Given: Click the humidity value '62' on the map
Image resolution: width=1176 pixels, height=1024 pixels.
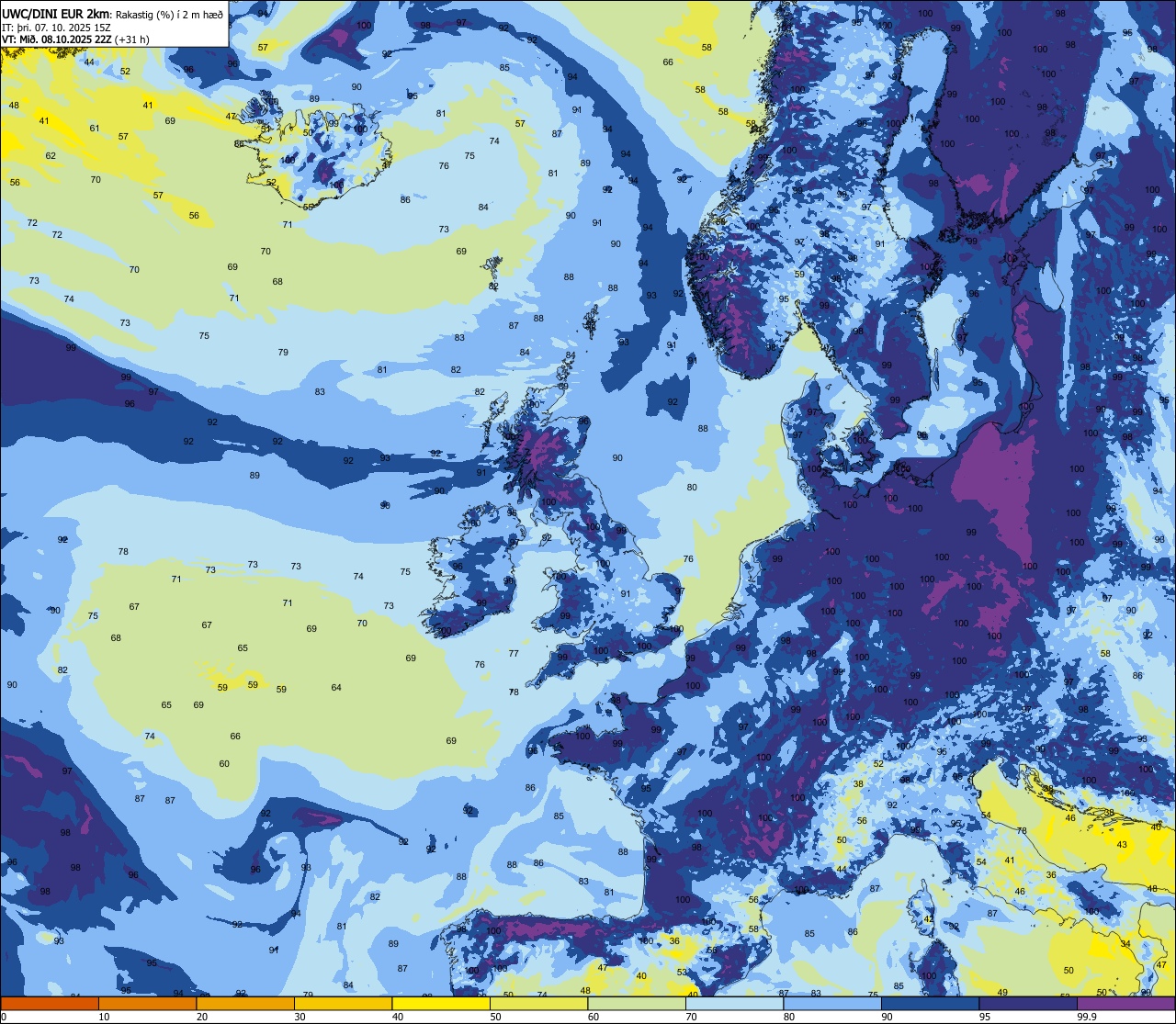Looking at the screenshot, I should (x=51, y=155).
